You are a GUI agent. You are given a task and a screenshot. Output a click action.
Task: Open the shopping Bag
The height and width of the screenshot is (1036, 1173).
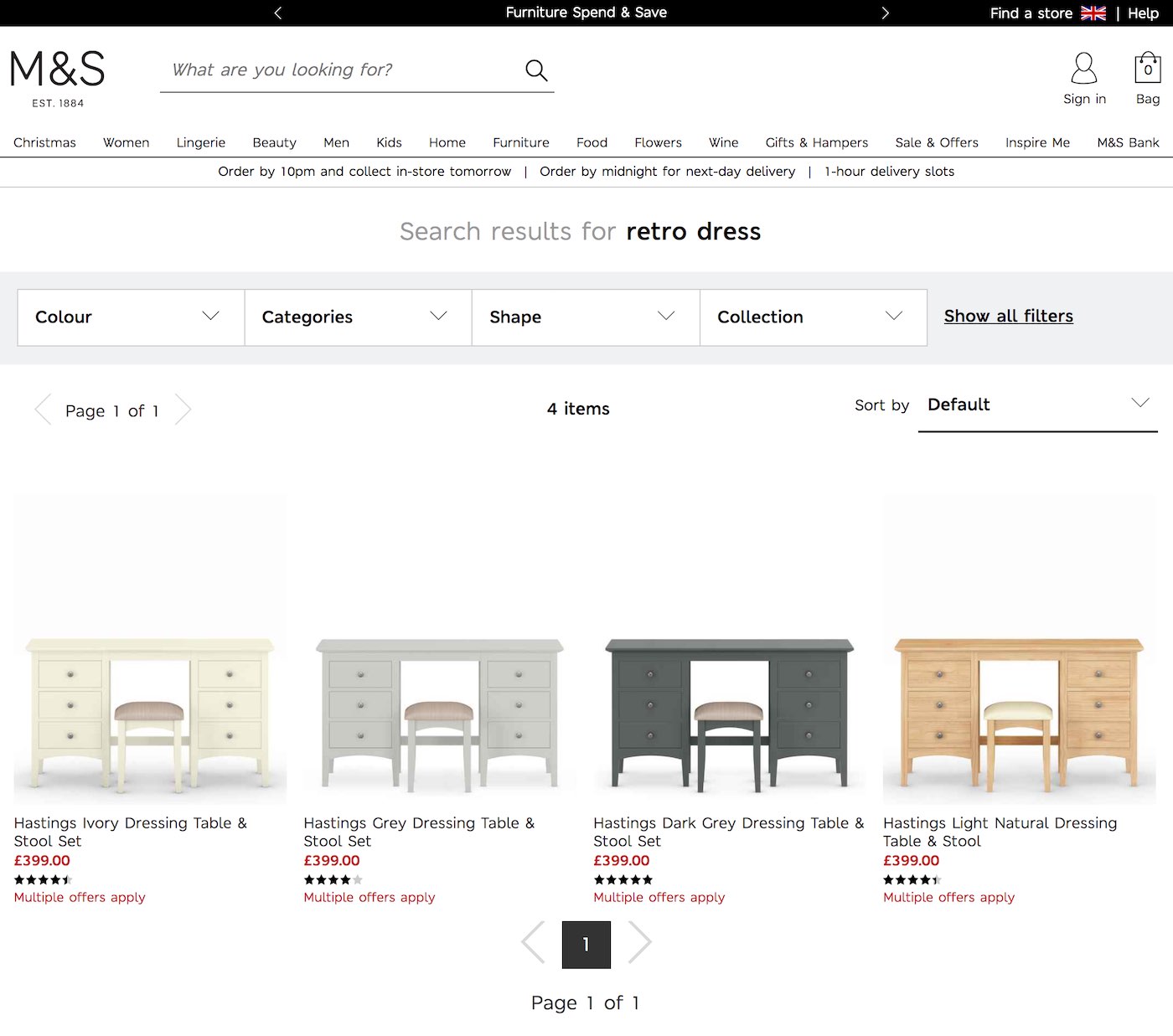pyautogui.click(x=1145, y=75)
